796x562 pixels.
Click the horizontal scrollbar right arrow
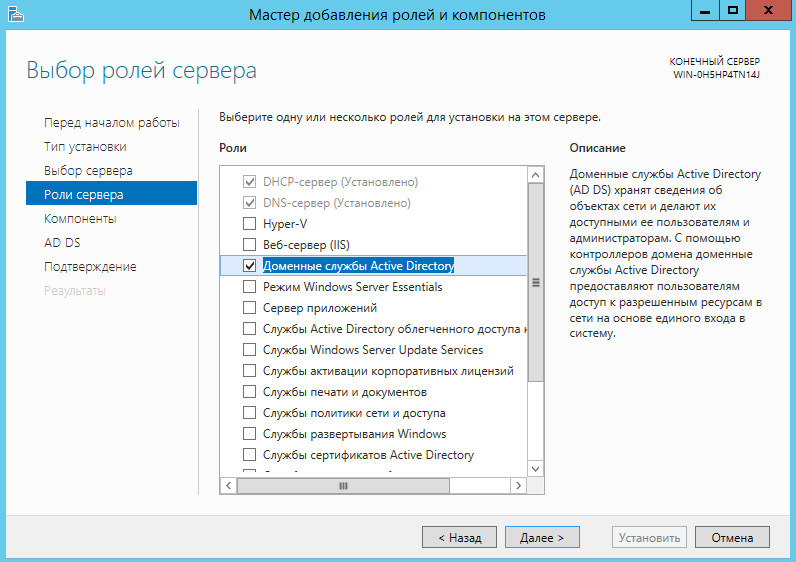click(x=518, y=485)
